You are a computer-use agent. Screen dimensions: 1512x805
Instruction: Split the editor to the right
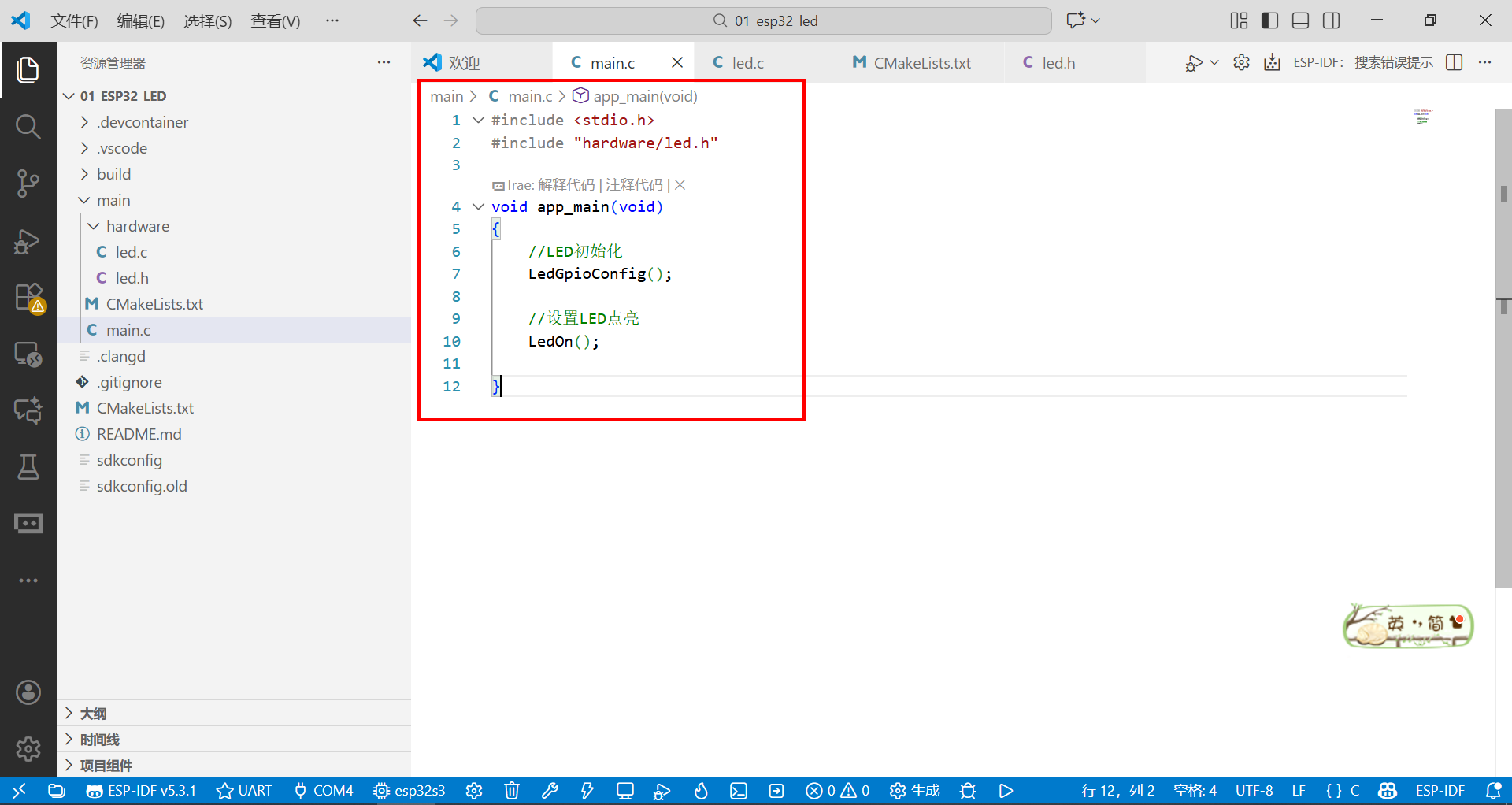tap(1455, 62)
